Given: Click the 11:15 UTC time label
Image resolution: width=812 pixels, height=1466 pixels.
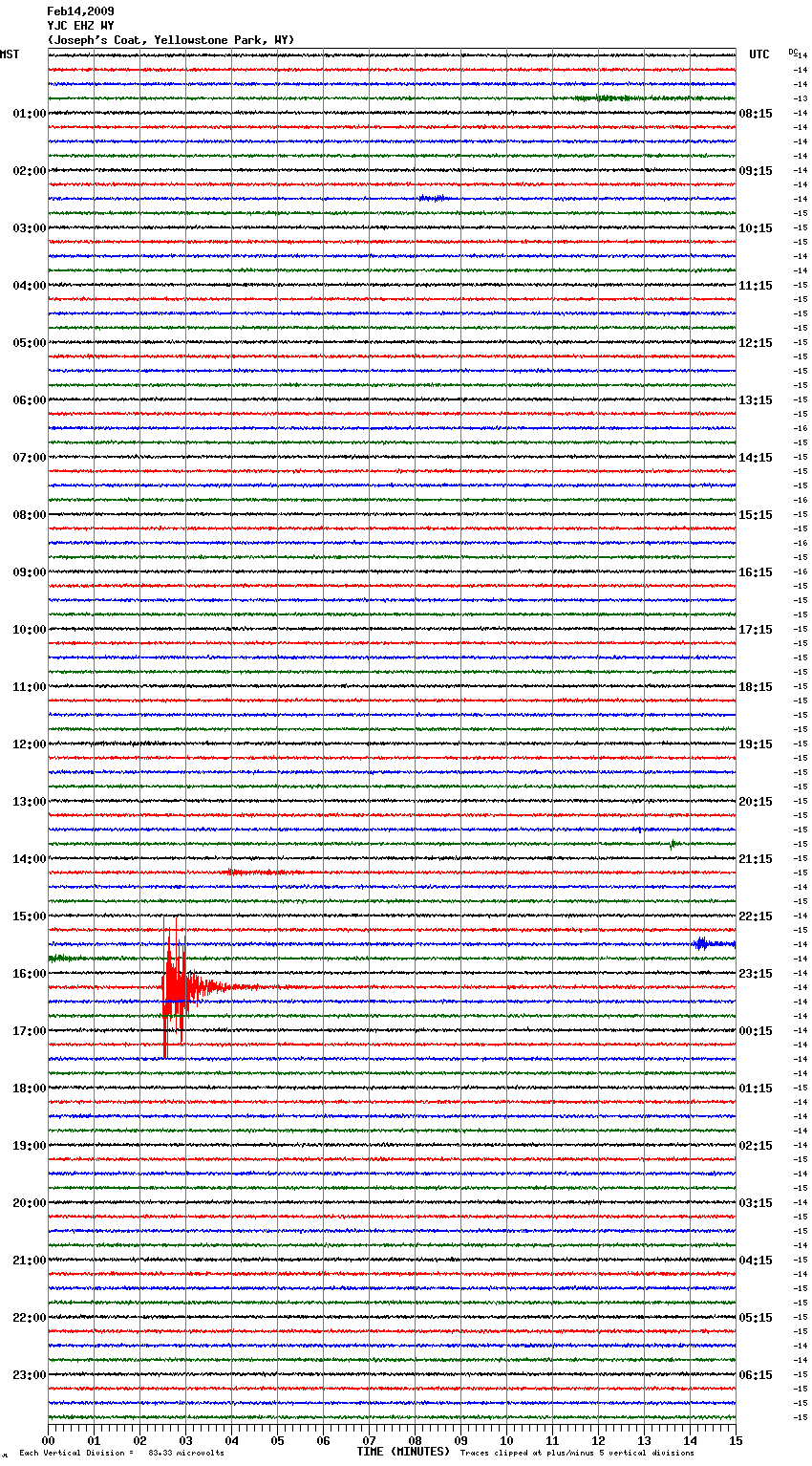Looking at the screenshot, I should point(756,286).
